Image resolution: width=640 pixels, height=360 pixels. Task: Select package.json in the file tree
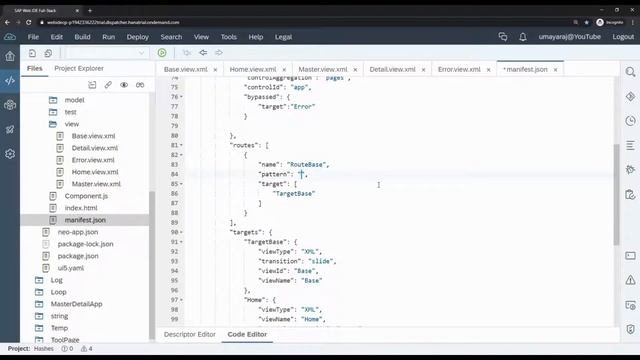(78, 256)
